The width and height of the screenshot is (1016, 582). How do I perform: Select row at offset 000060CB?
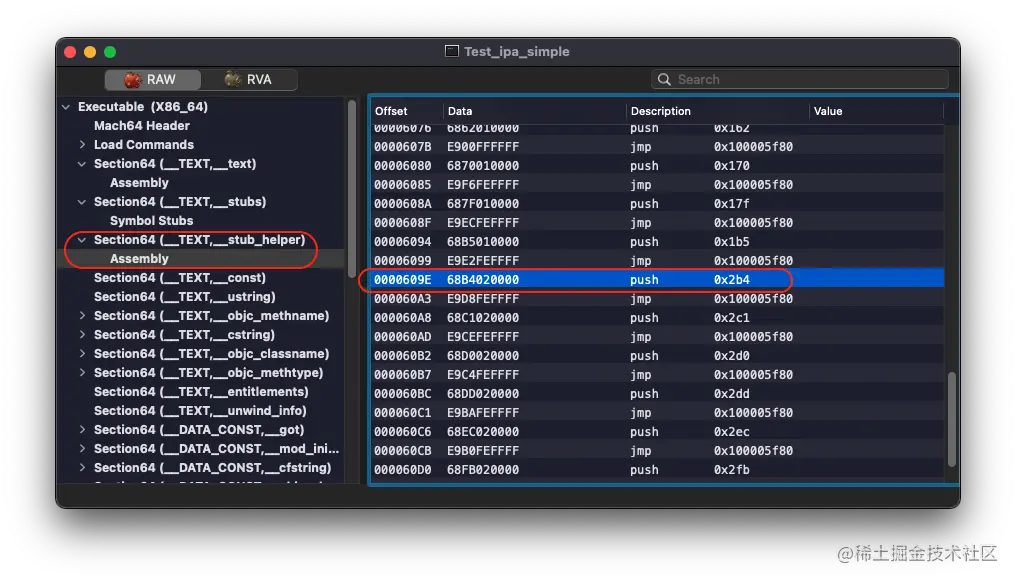coord(657,450)
